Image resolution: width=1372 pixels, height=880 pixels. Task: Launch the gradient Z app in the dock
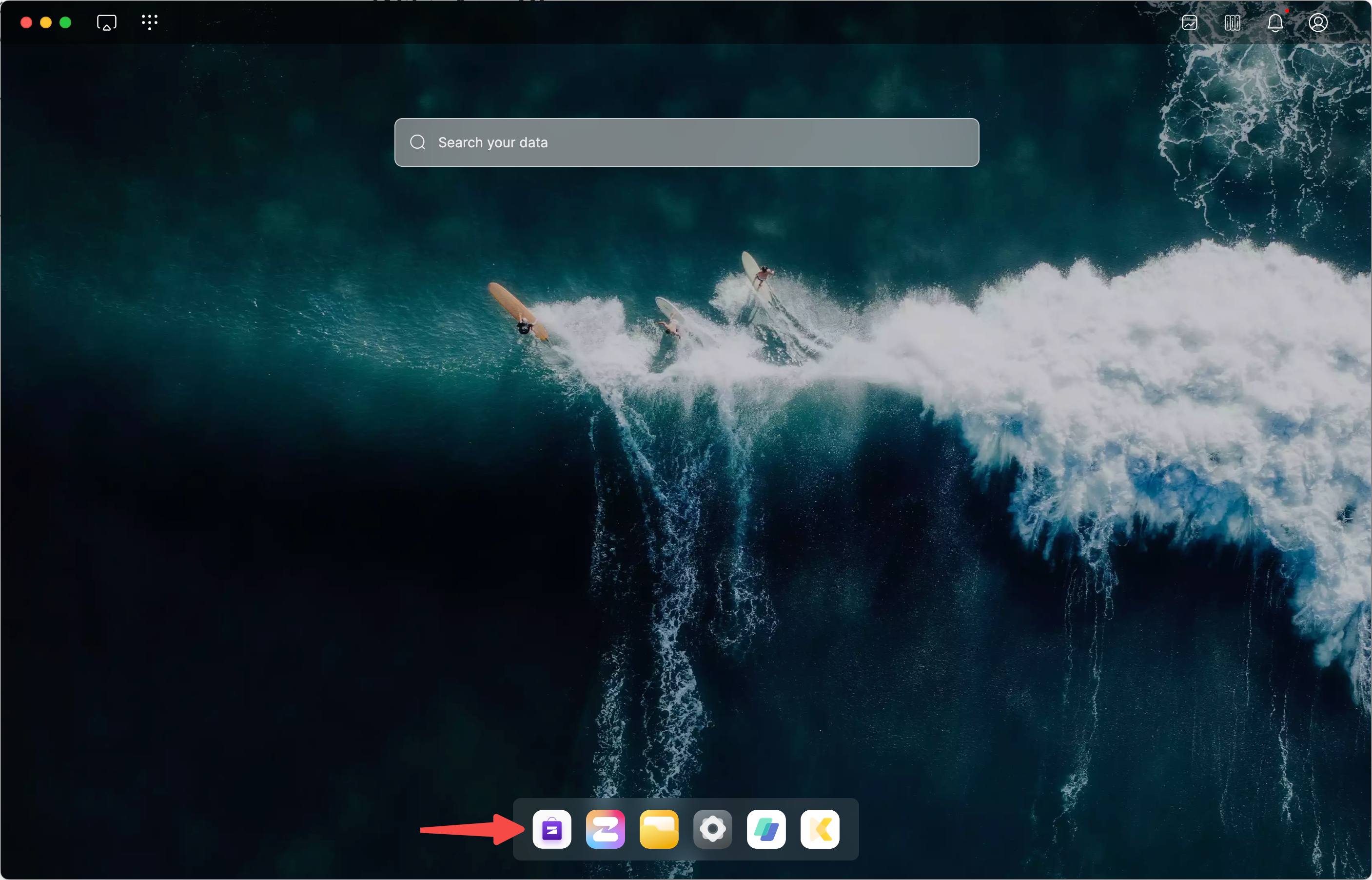coord(606,829)
